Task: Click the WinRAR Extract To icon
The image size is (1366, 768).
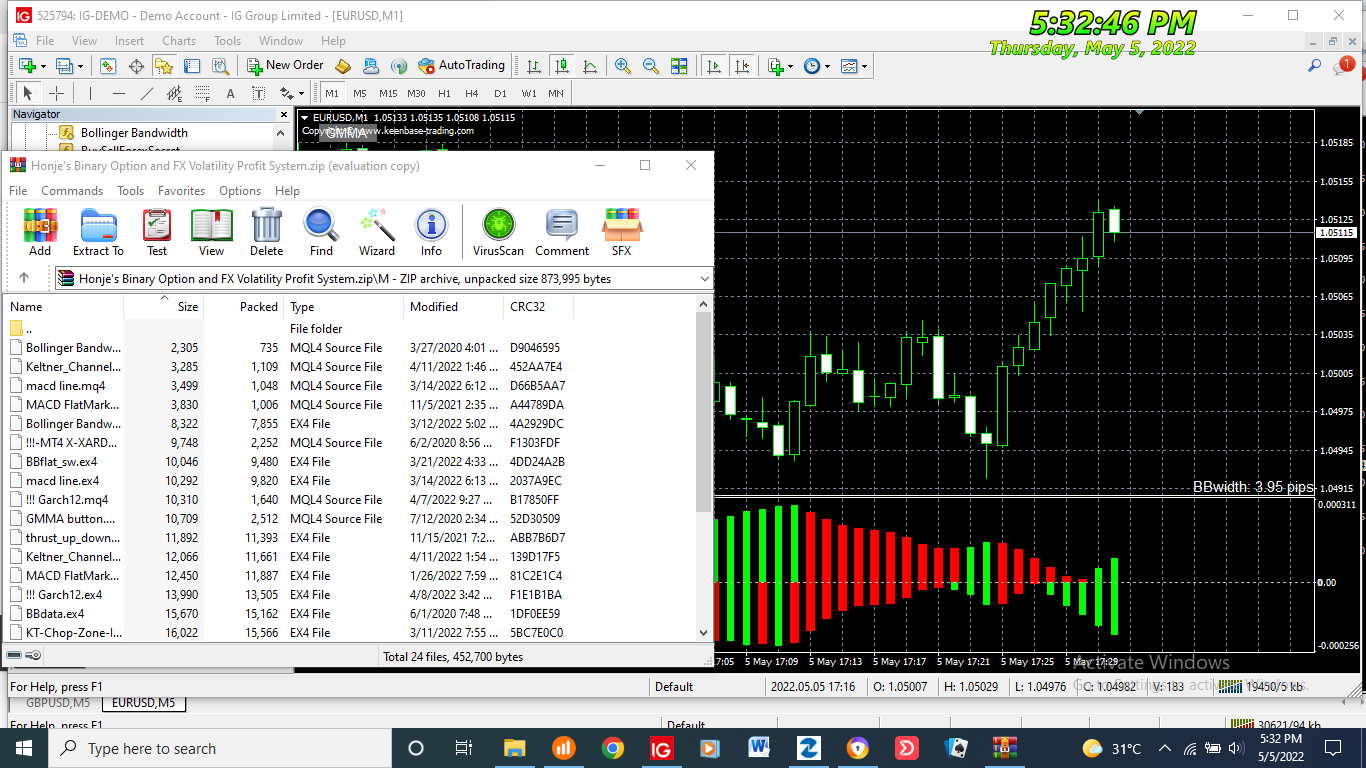Action: point(98,232)
